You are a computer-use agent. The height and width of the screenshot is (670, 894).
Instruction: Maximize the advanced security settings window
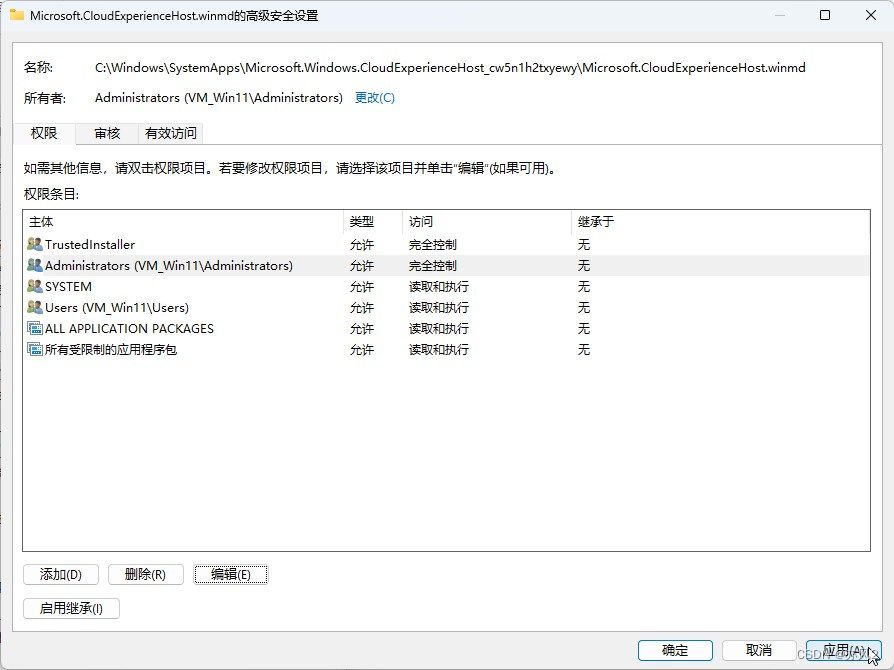click(x=824, y=15)
